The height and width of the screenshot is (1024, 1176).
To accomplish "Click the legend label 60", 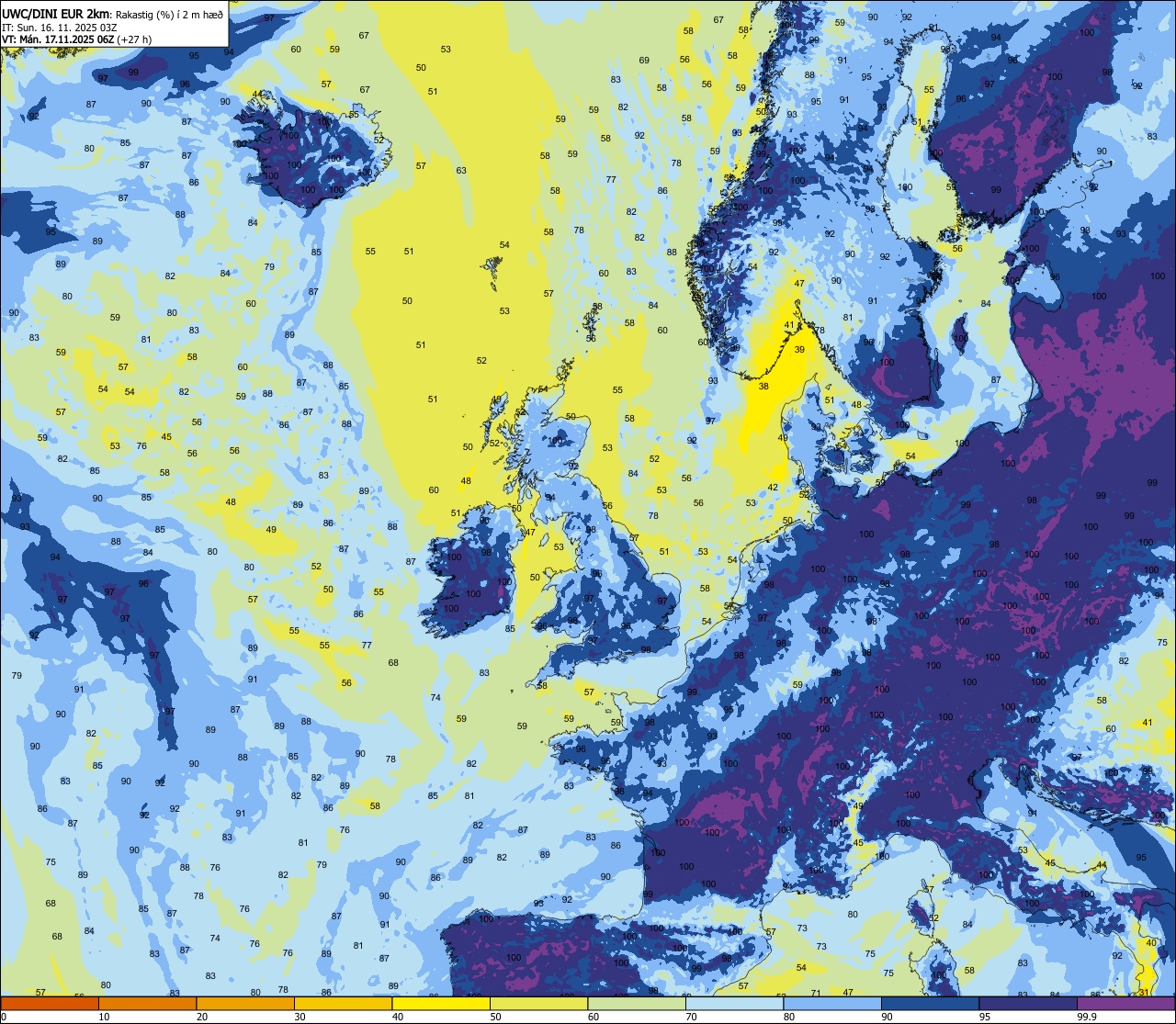I will (x=594, y=1017).
